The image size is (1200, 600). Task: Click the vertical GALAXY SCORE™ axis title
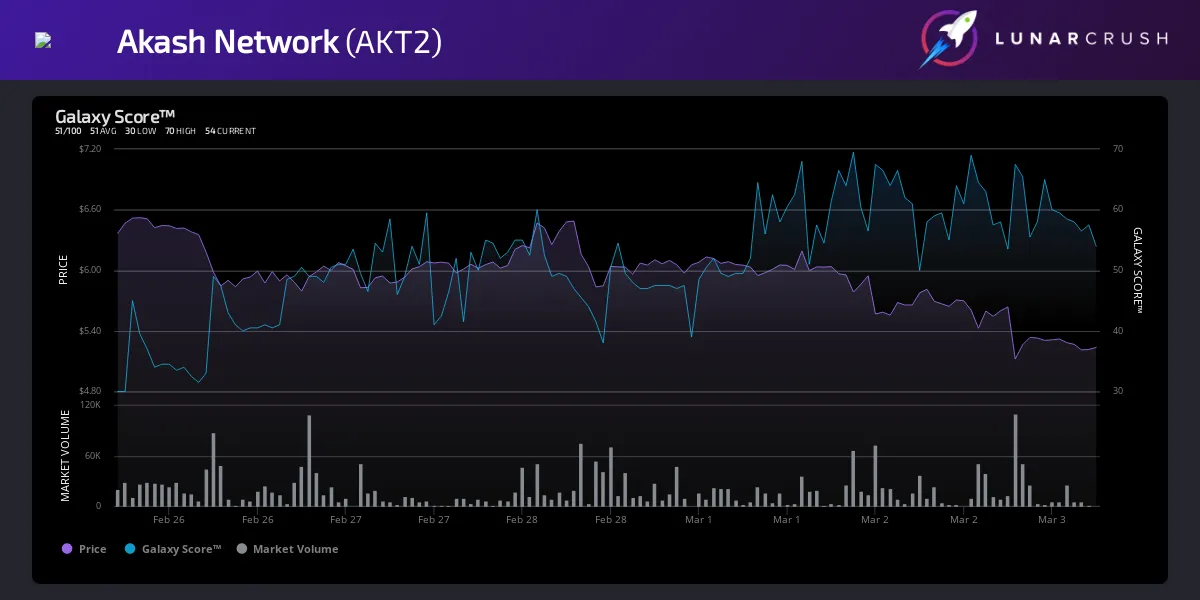[1137, 270]
